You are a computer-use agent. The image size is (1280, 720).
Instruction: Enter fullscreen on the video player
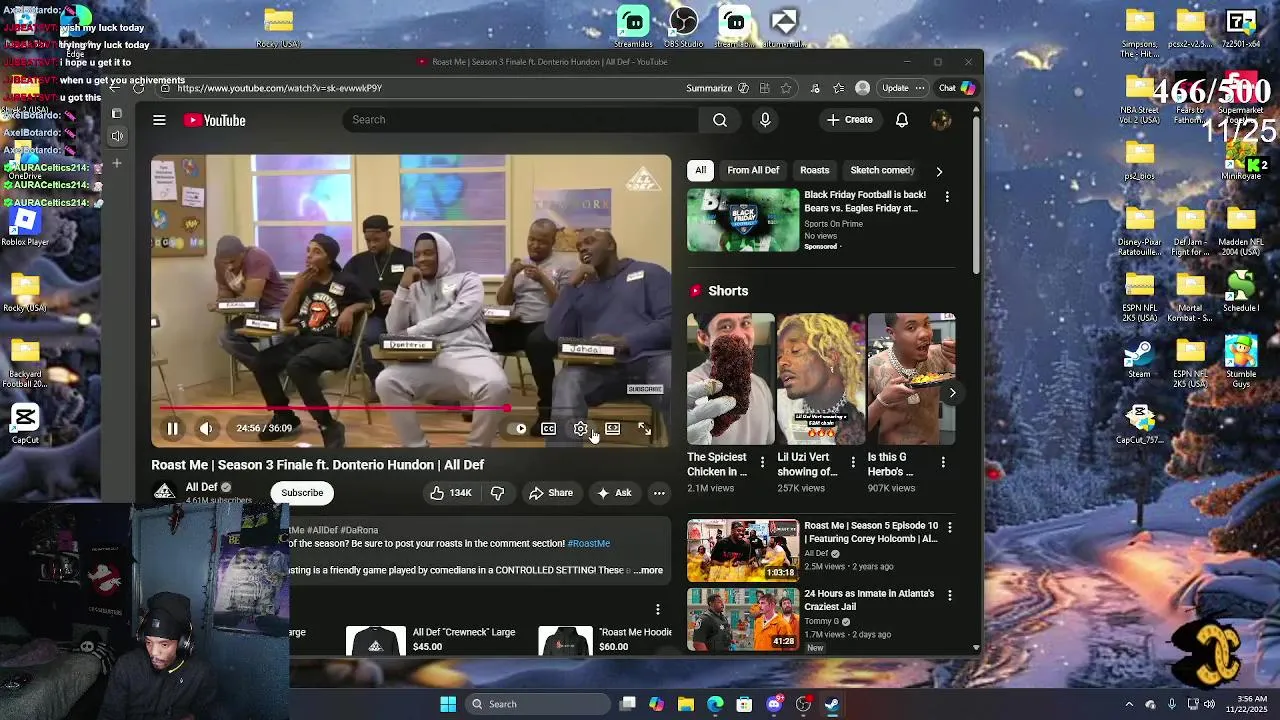pos(644,429)
